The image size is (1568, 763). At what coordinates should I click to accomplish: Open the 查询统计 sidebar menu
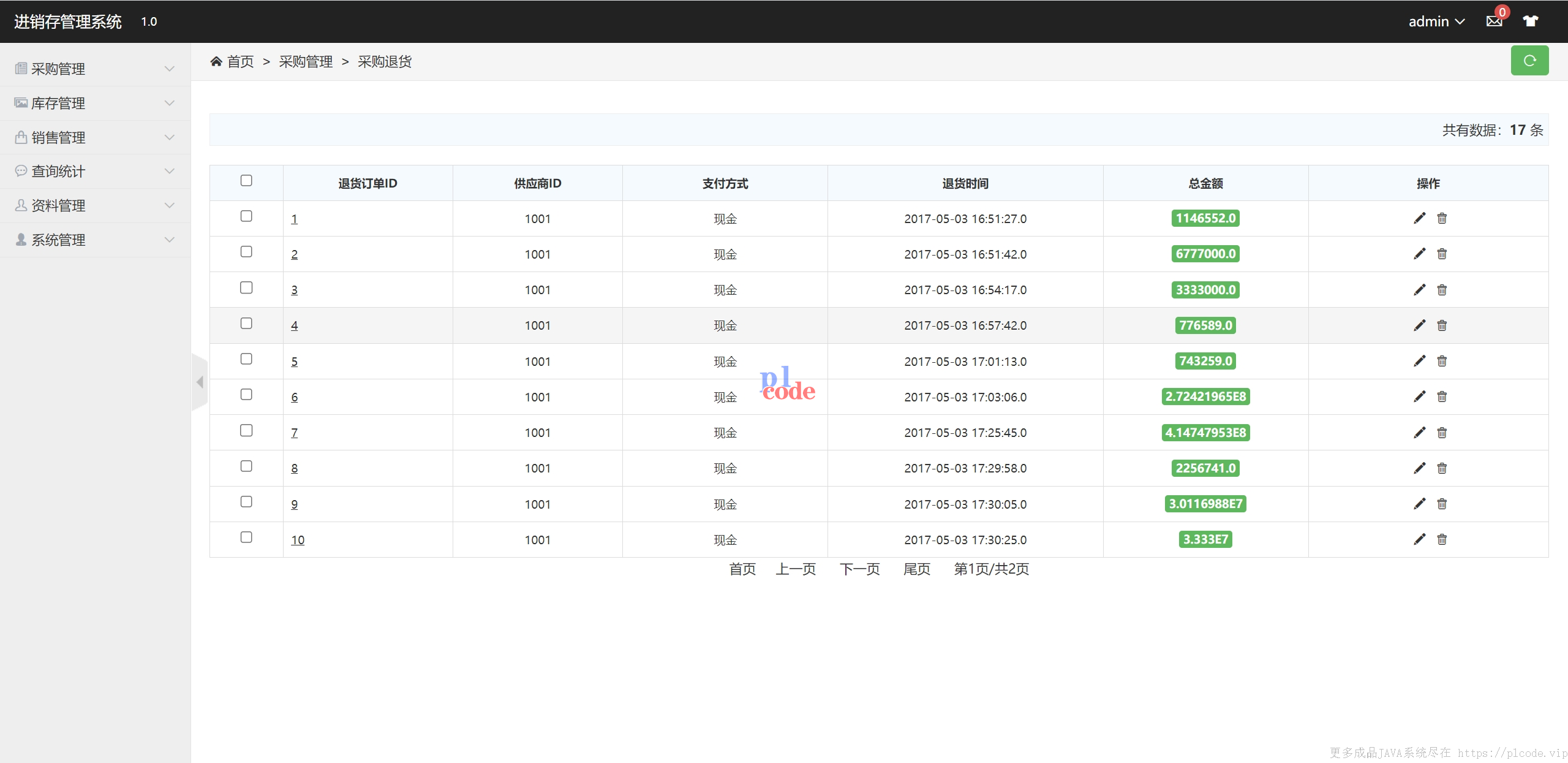pos(95,171)
